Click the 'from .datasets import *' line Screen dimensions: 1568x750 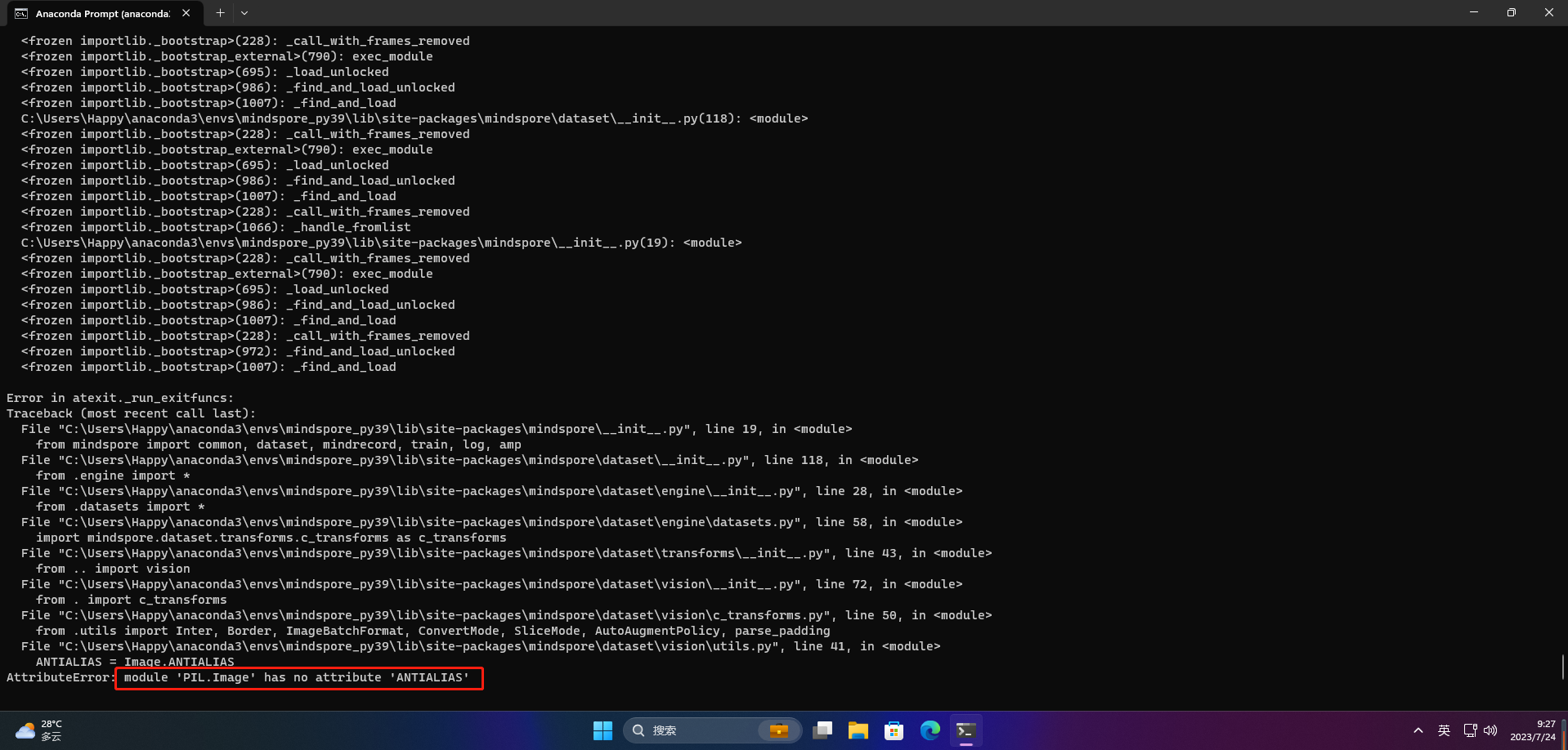pos(120,507)
